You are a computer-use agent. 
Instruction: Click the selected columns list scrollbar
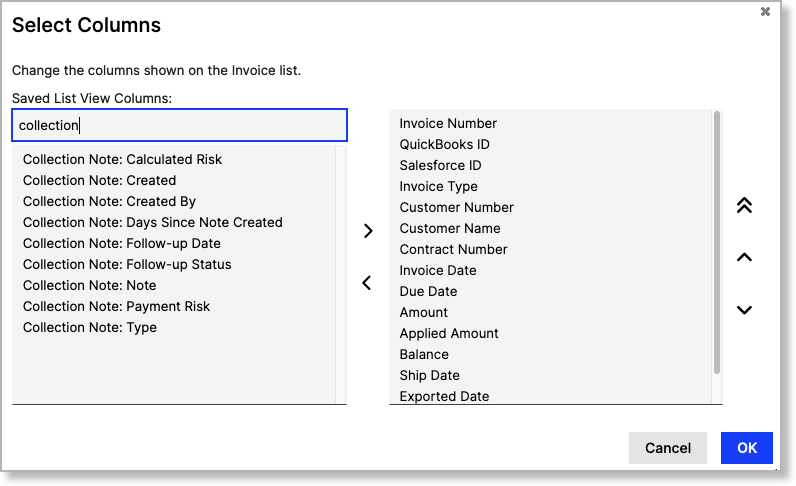point(717,243)
